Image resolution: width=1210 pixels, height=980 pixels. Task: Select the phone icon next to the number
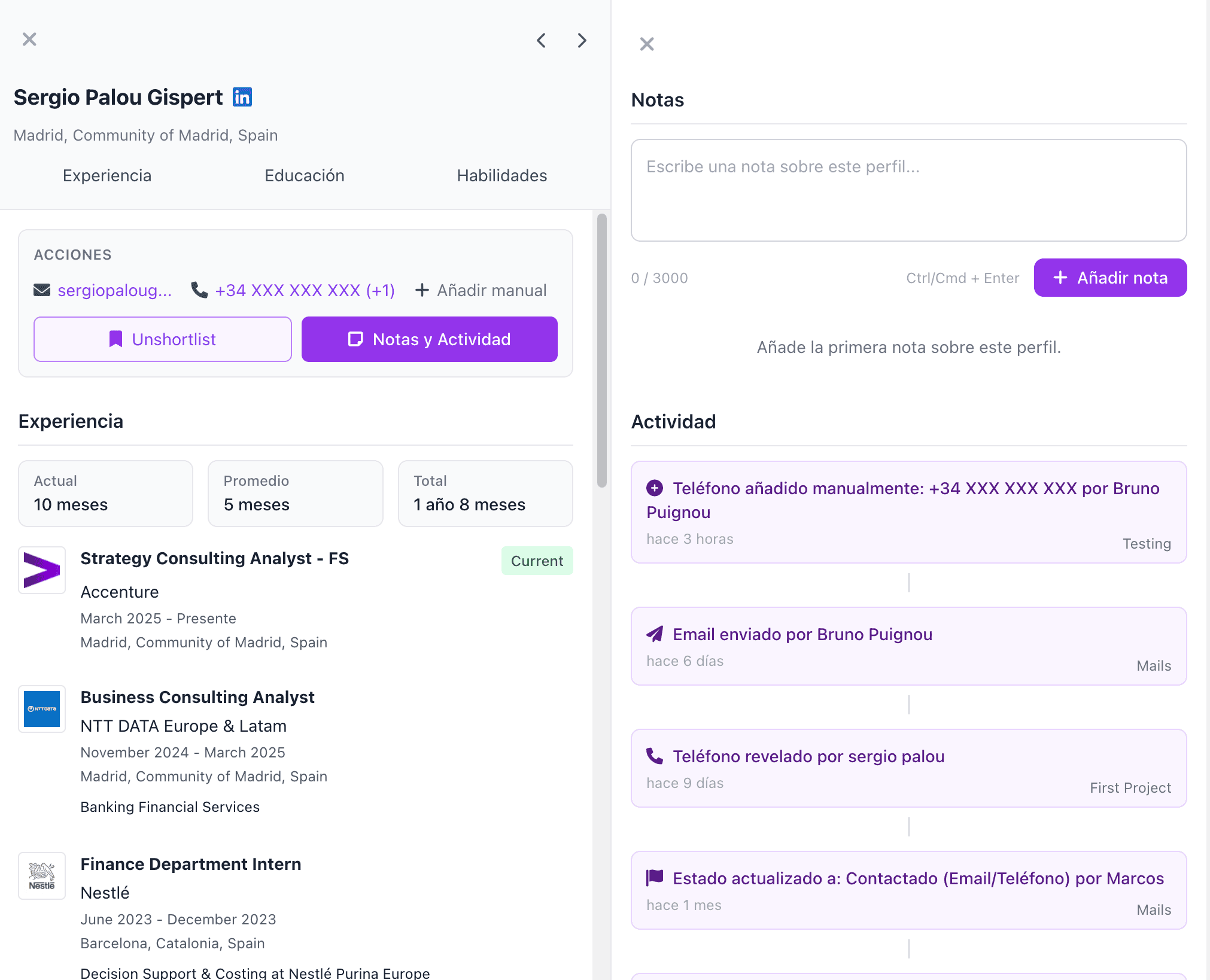199,290
